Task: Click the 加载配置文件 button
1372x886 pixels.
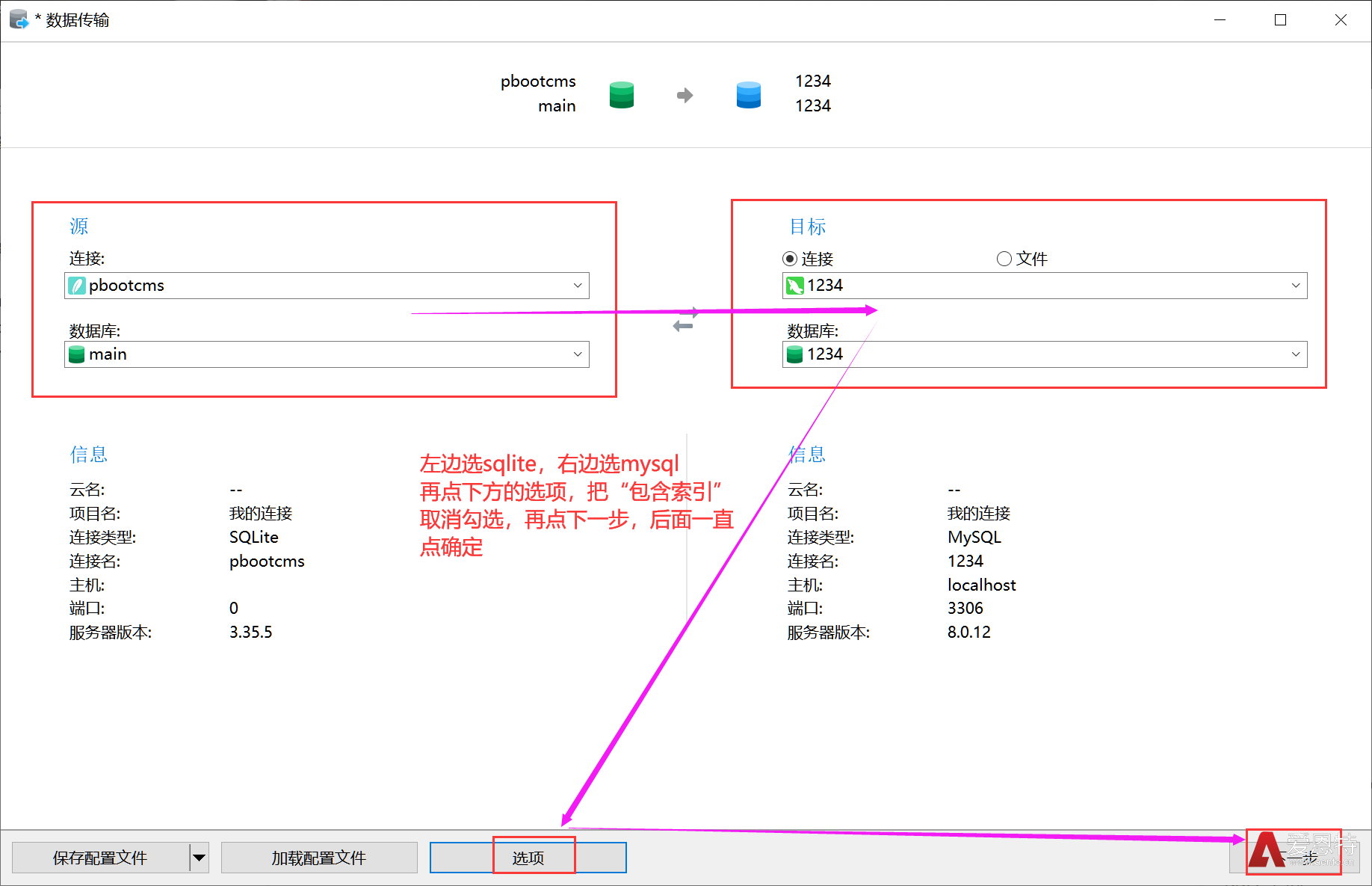Action: click(x=319, y=858)
